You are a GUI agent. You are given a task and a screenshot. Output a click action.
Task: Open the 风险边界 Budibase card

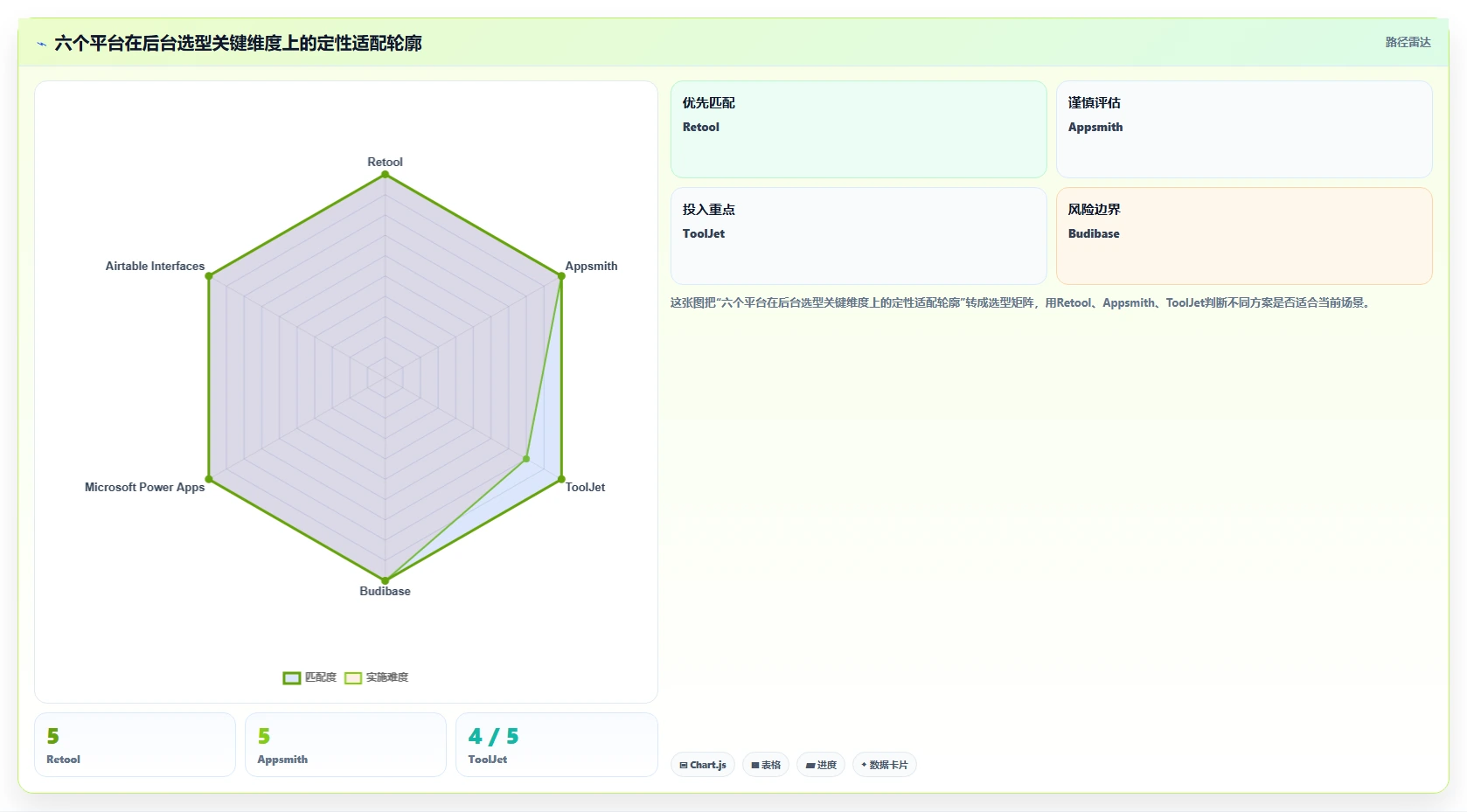pos(1244,236)
